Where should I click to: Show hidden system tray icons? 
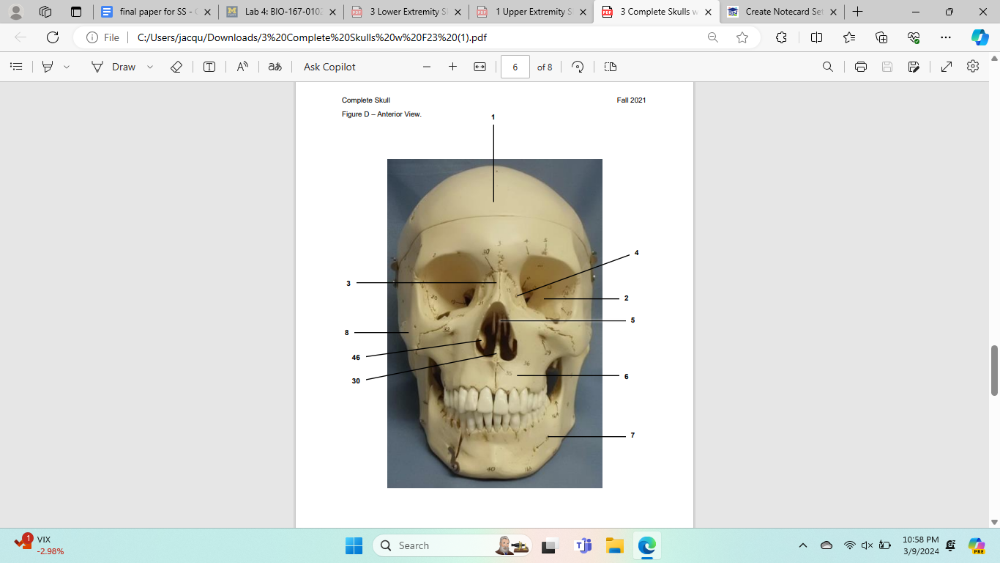pyautogui.click(x=802, y=546)
